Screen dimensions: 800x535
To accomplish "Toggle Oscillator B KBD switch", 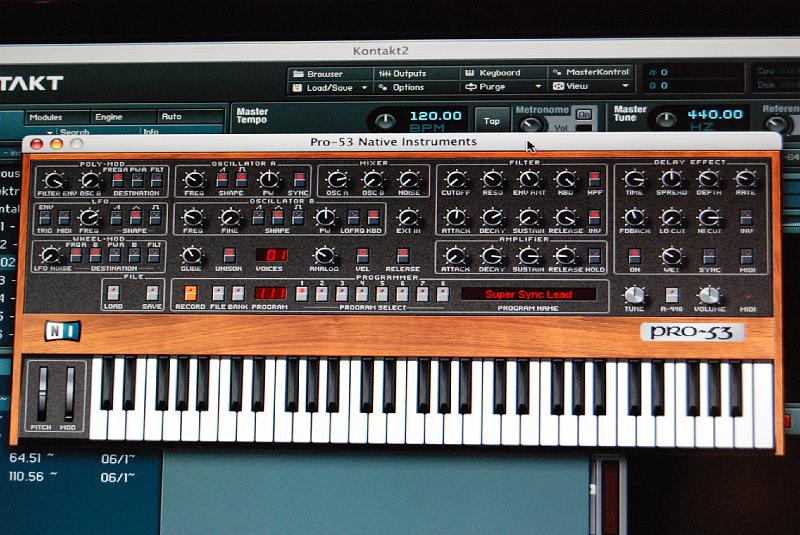I will click(373, 217).
